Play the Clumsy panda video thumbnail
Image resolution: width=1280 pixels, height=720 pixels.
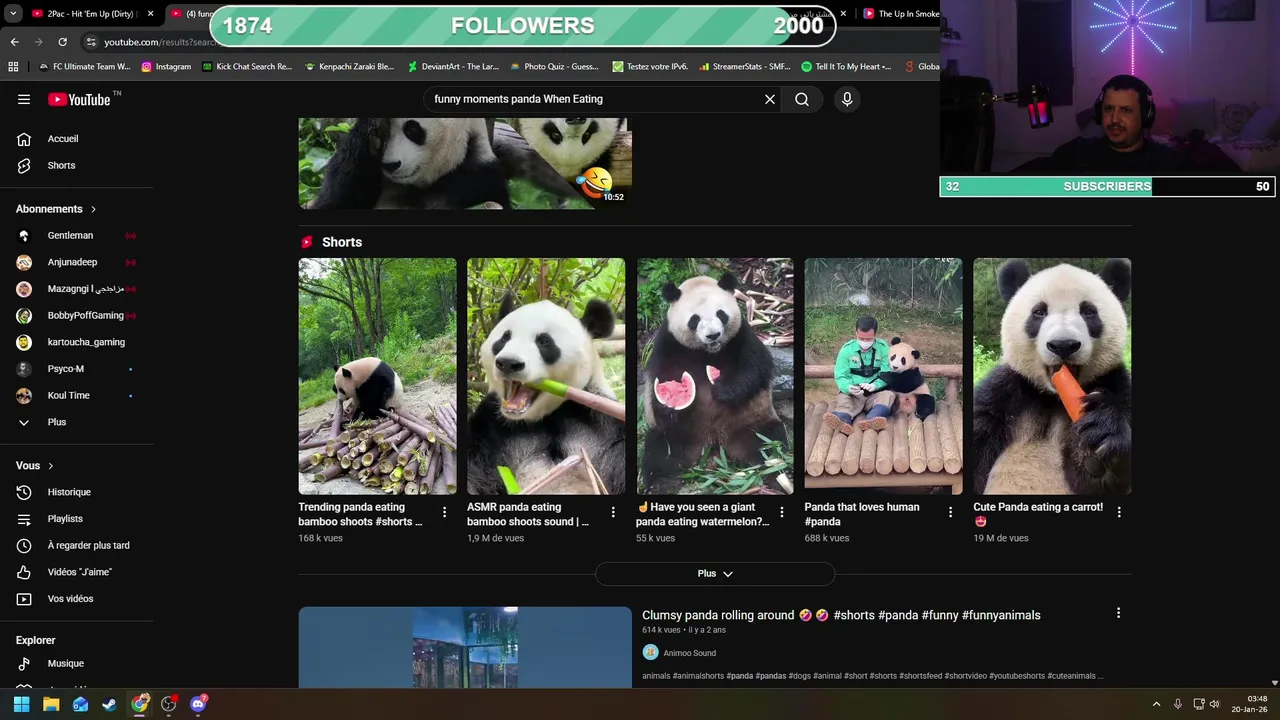465,647
